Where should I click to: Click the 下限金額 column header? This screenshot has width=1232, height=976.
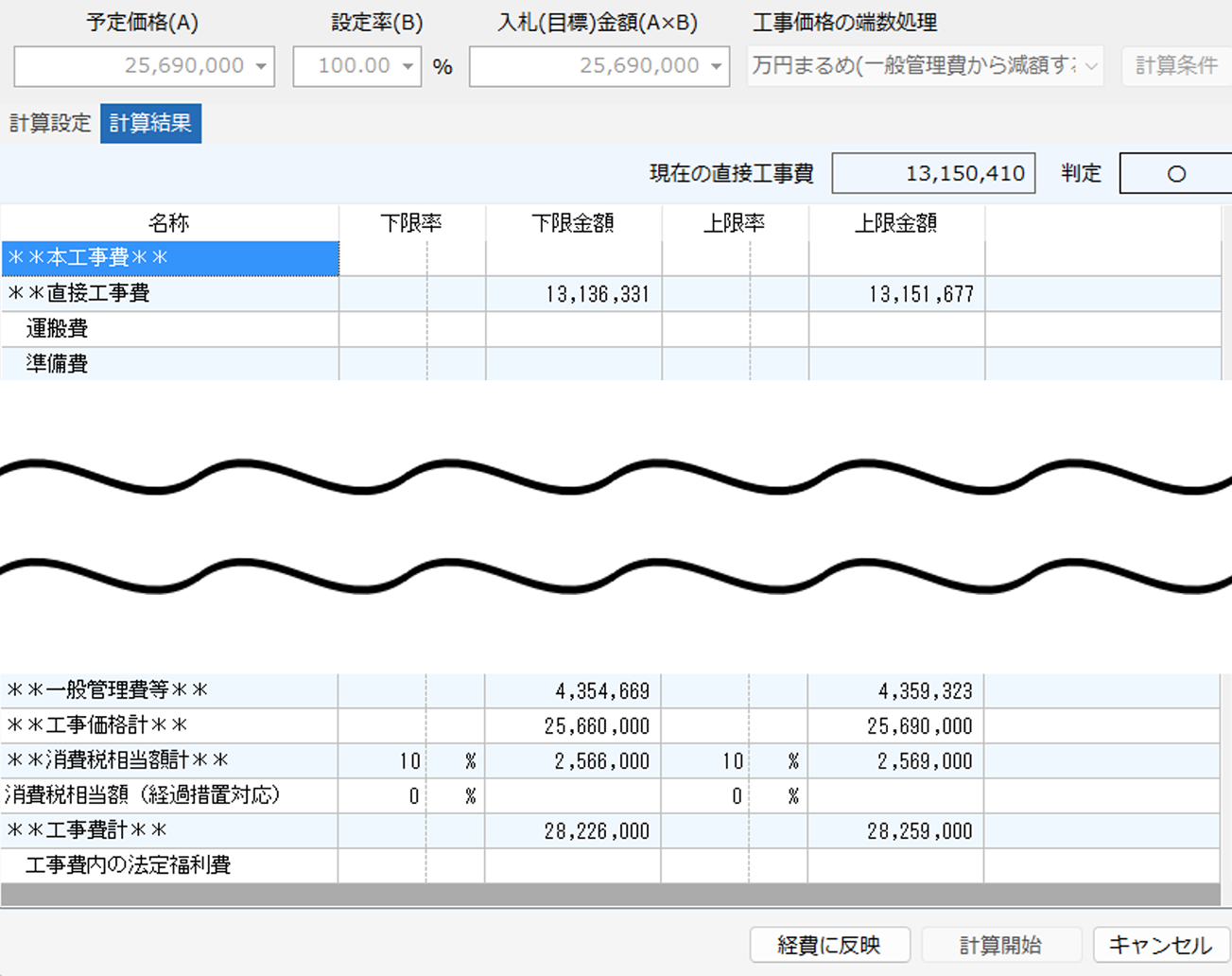pos(573,223)
